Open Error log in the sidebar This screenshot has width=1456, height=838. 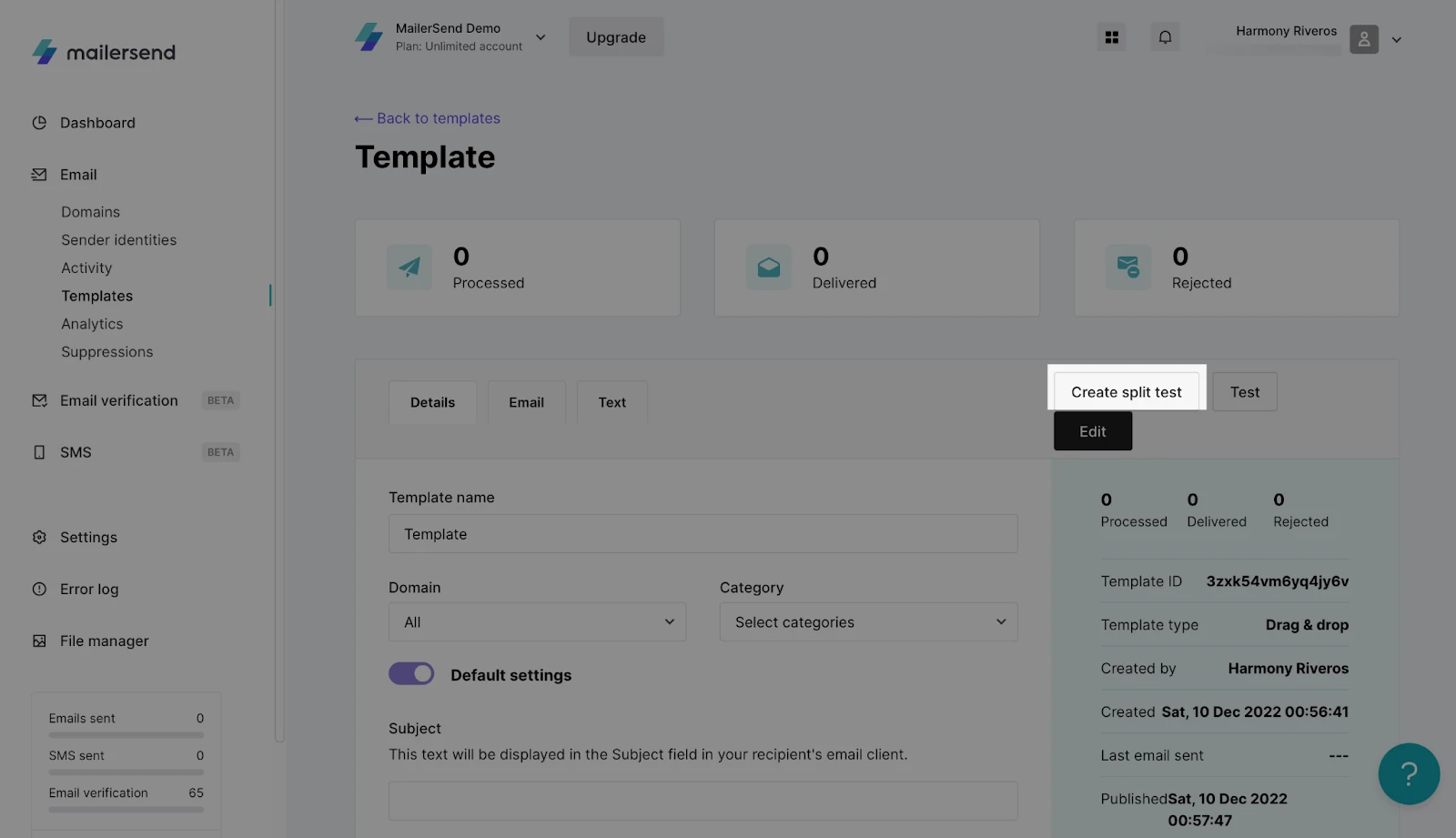[89, 590]
